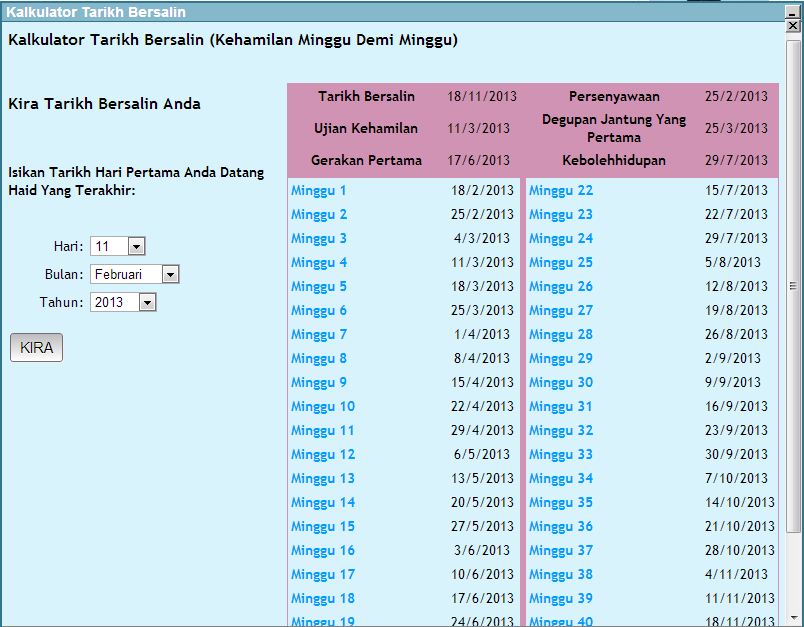The height and width of the screenshot is (627, 804).
Task: Open the Minggu 4 link
Action: coord(319,262)
